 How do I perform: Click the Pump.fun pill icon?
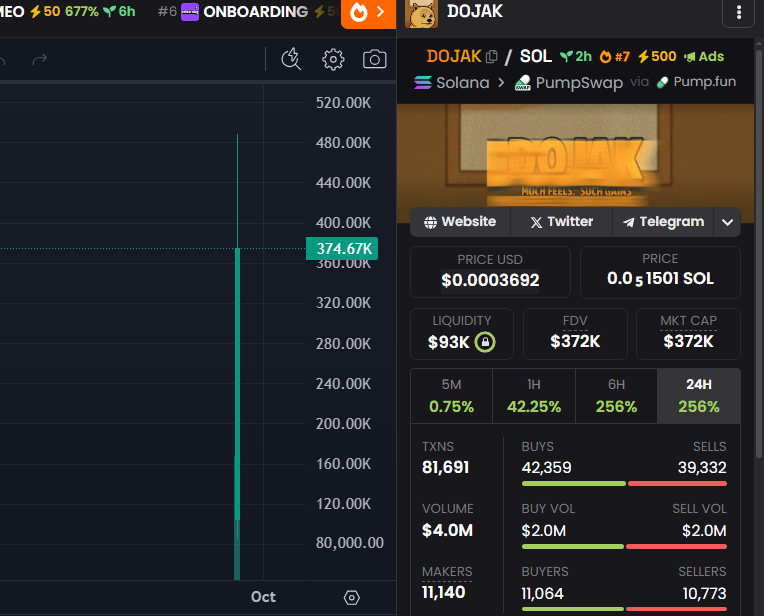[662, 82]
